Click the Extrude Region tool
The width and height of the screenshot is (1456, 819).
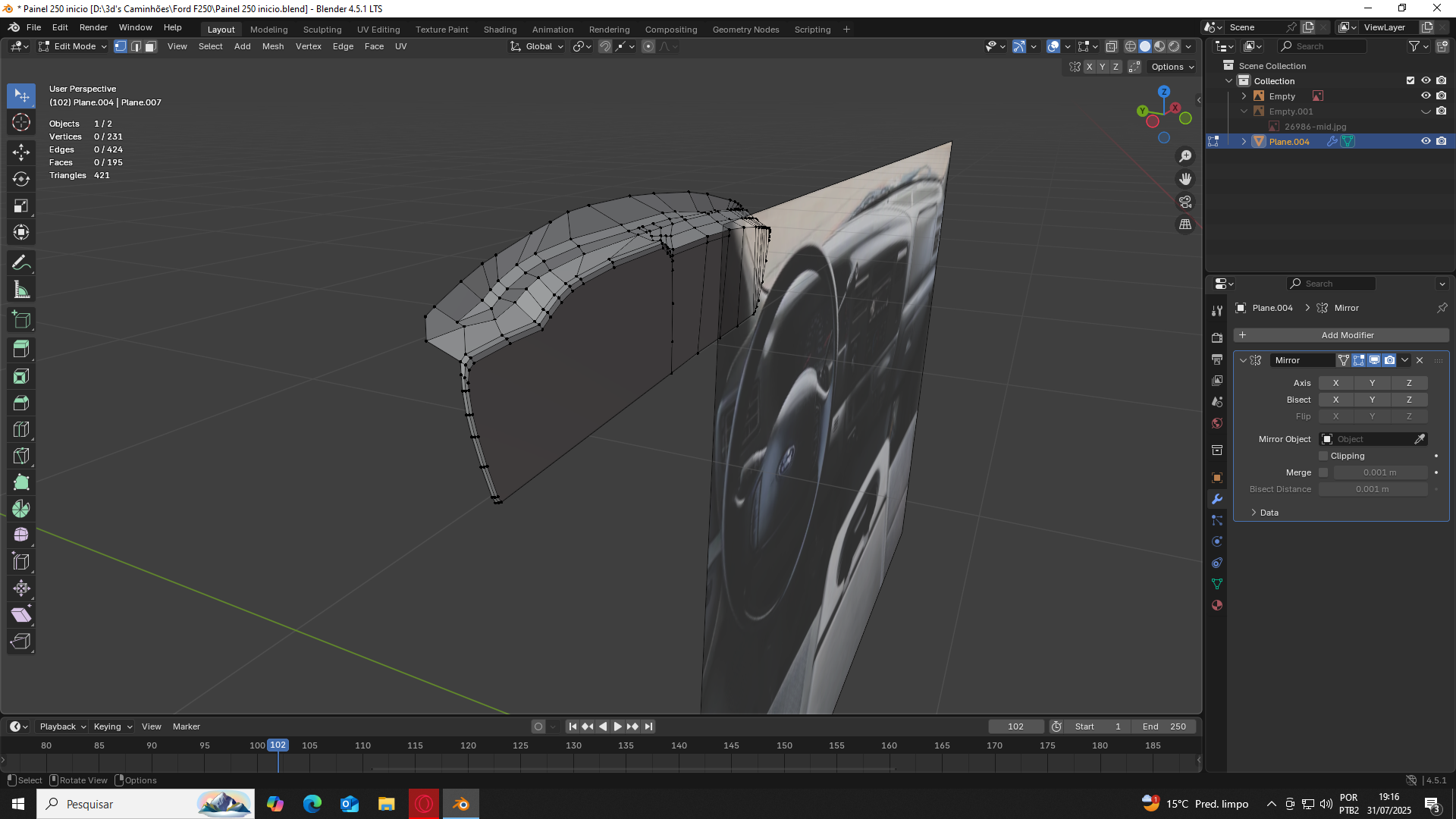pos(21,350)
